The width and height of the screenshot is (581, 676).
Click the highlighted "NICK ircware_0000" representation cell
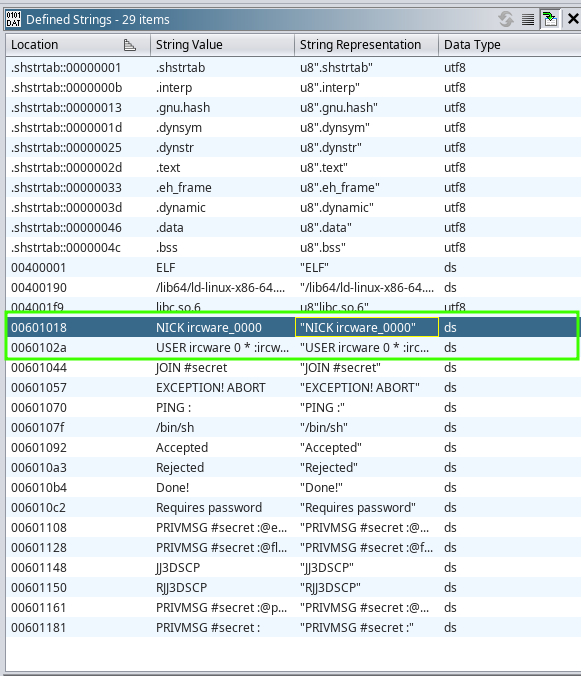coord(367,327)
